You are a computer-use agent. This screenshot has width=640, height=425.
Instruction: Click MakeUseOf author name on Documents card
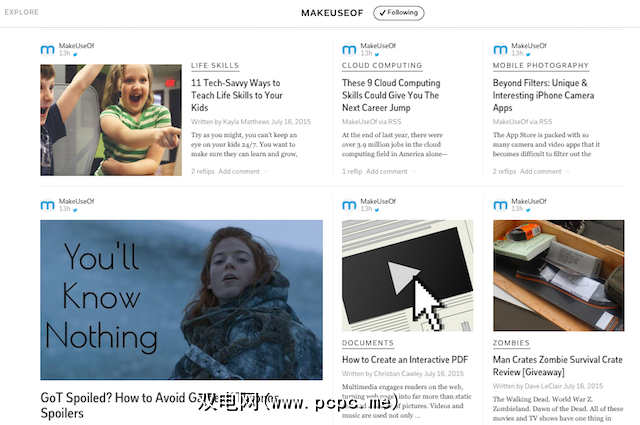(378, 201)
